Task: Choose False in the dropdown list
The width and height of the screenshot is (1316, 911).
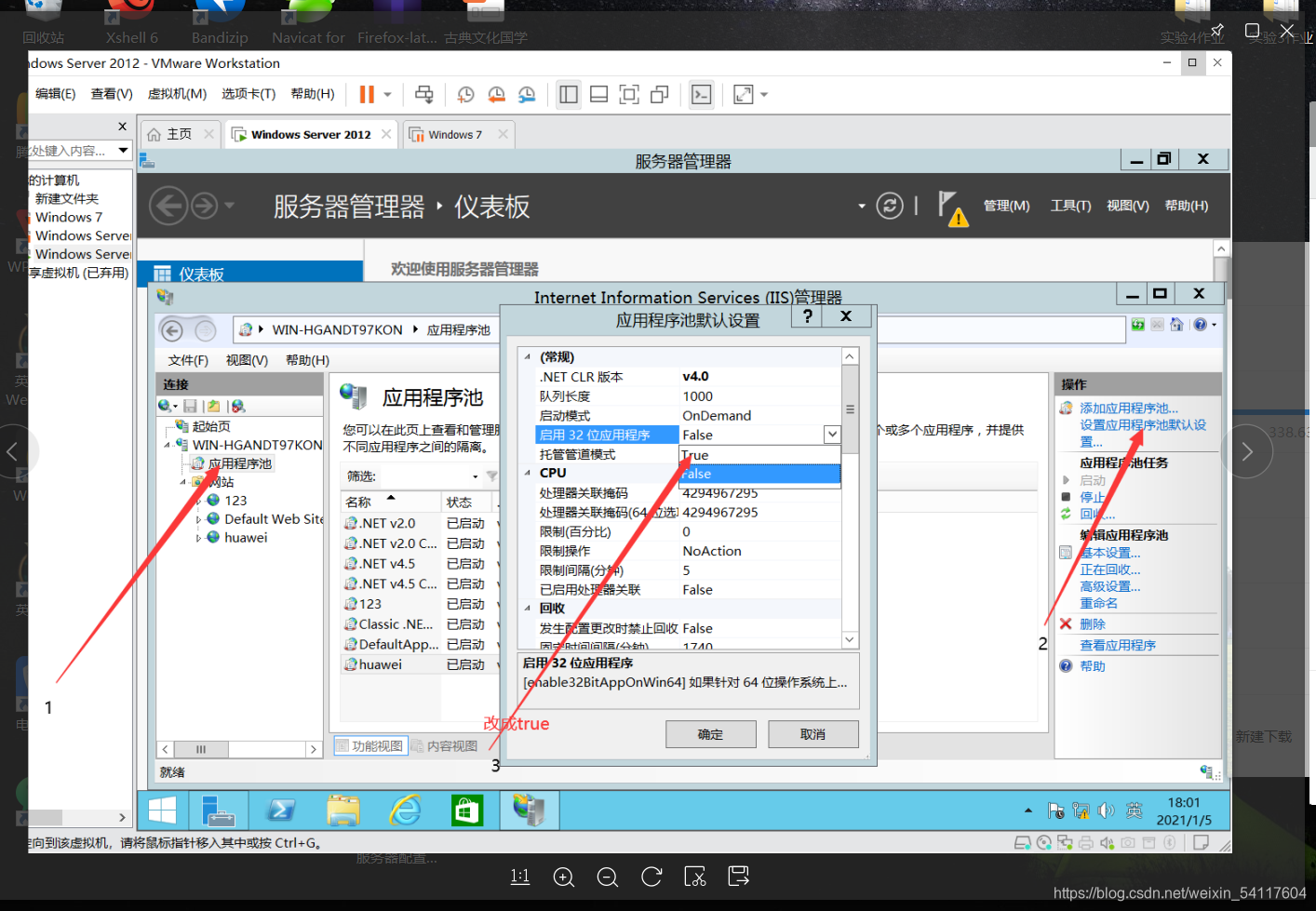Action: [759, 474]
